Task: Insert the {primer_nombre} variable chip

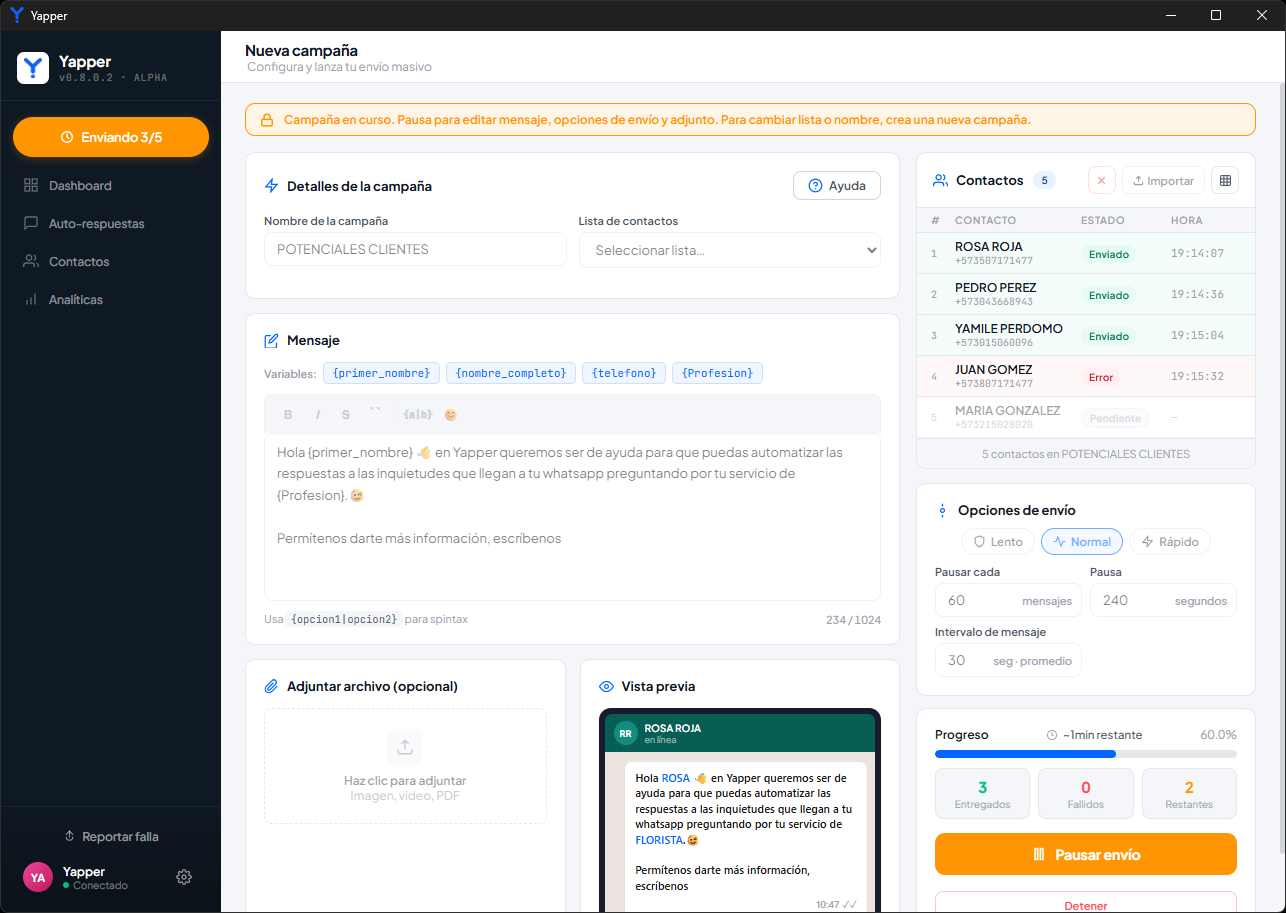Action: click(381, 373)
